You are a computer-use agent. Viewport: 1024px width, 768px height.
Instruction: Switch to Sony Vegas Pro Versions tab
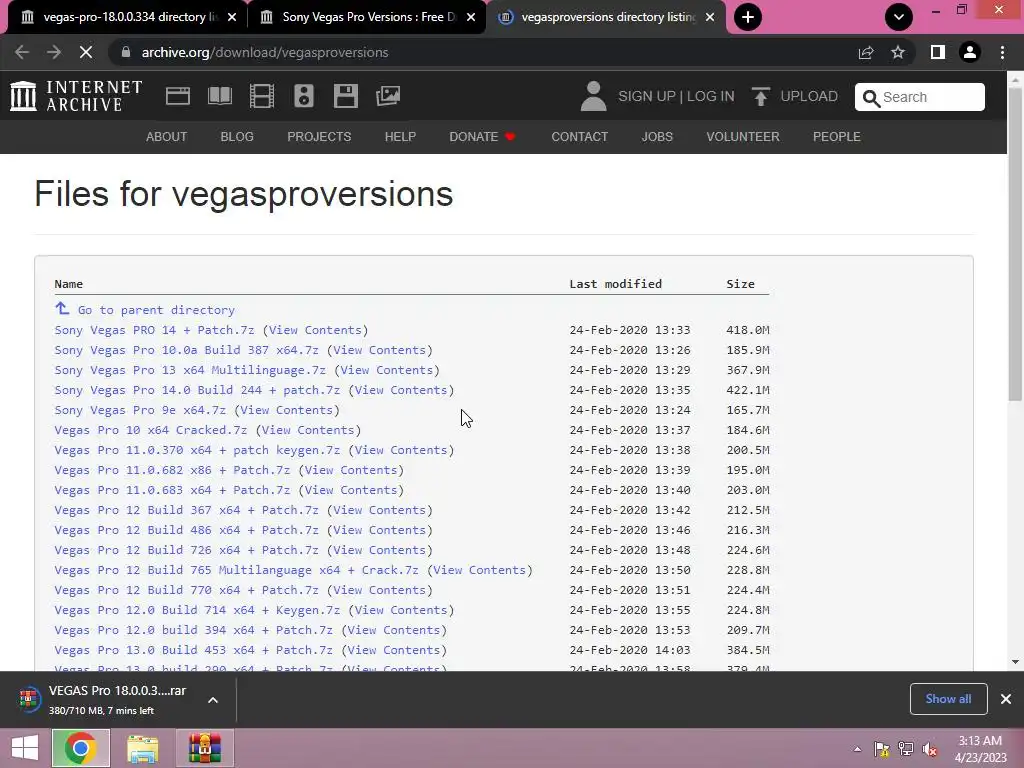click(x=367, y=17)
